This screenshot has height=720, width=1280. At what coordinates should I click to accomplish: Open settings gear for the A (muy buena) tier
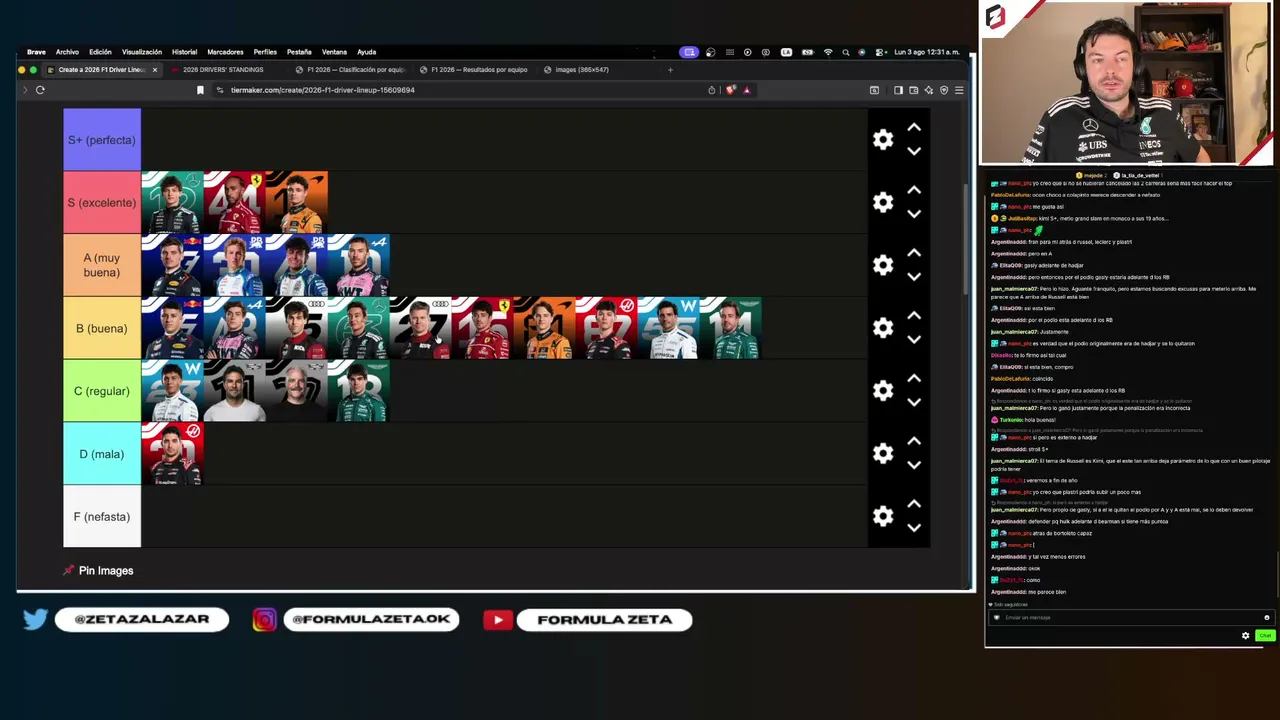coord(883,265)
